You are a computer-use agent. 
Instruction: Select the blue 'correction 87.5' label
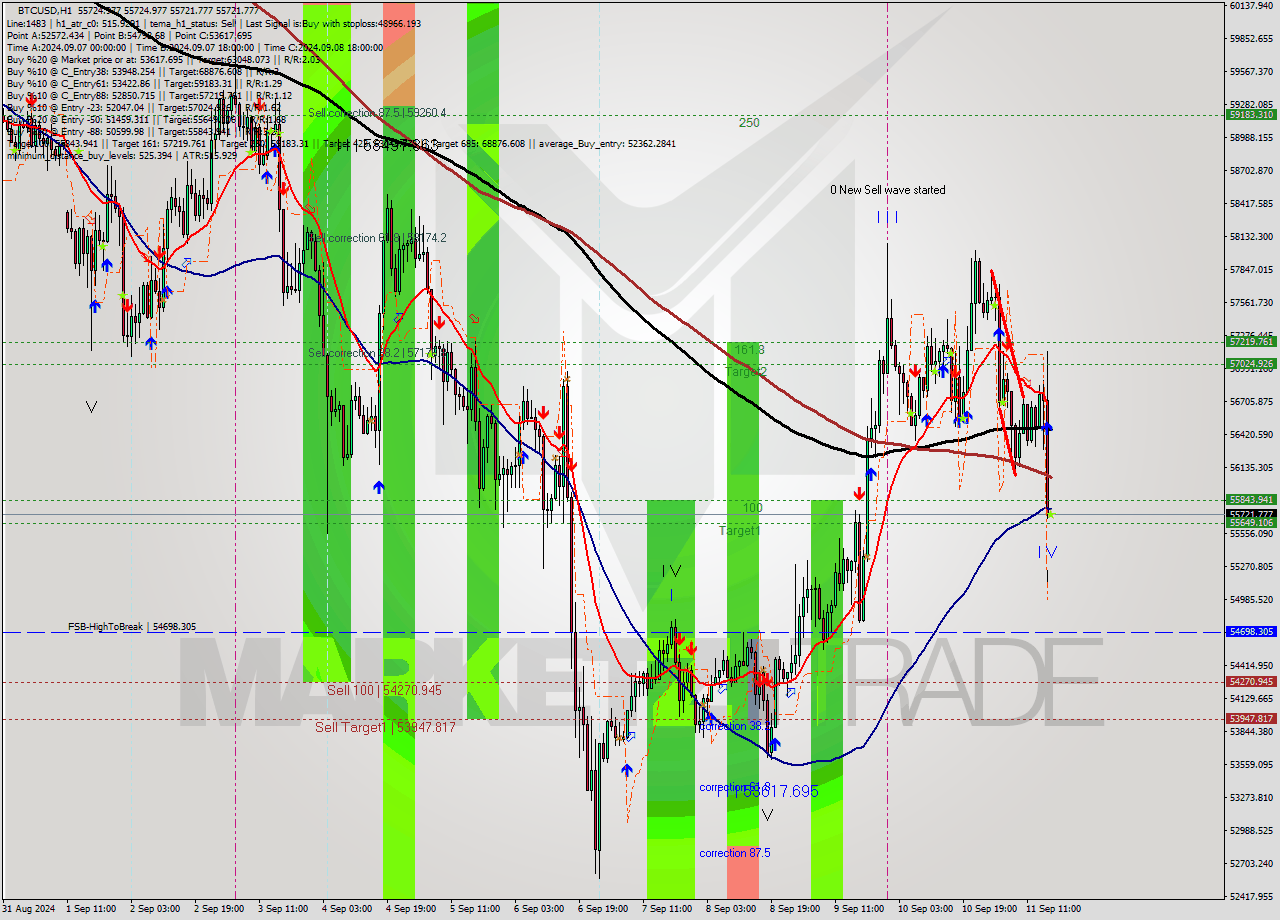click(x=735, y=853)
